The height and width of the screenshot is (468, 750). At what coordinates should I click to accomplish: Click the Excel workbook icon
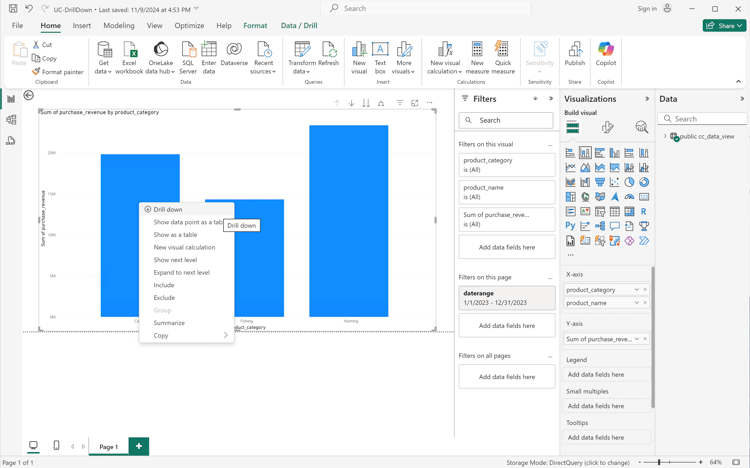(x=129, y=58)
